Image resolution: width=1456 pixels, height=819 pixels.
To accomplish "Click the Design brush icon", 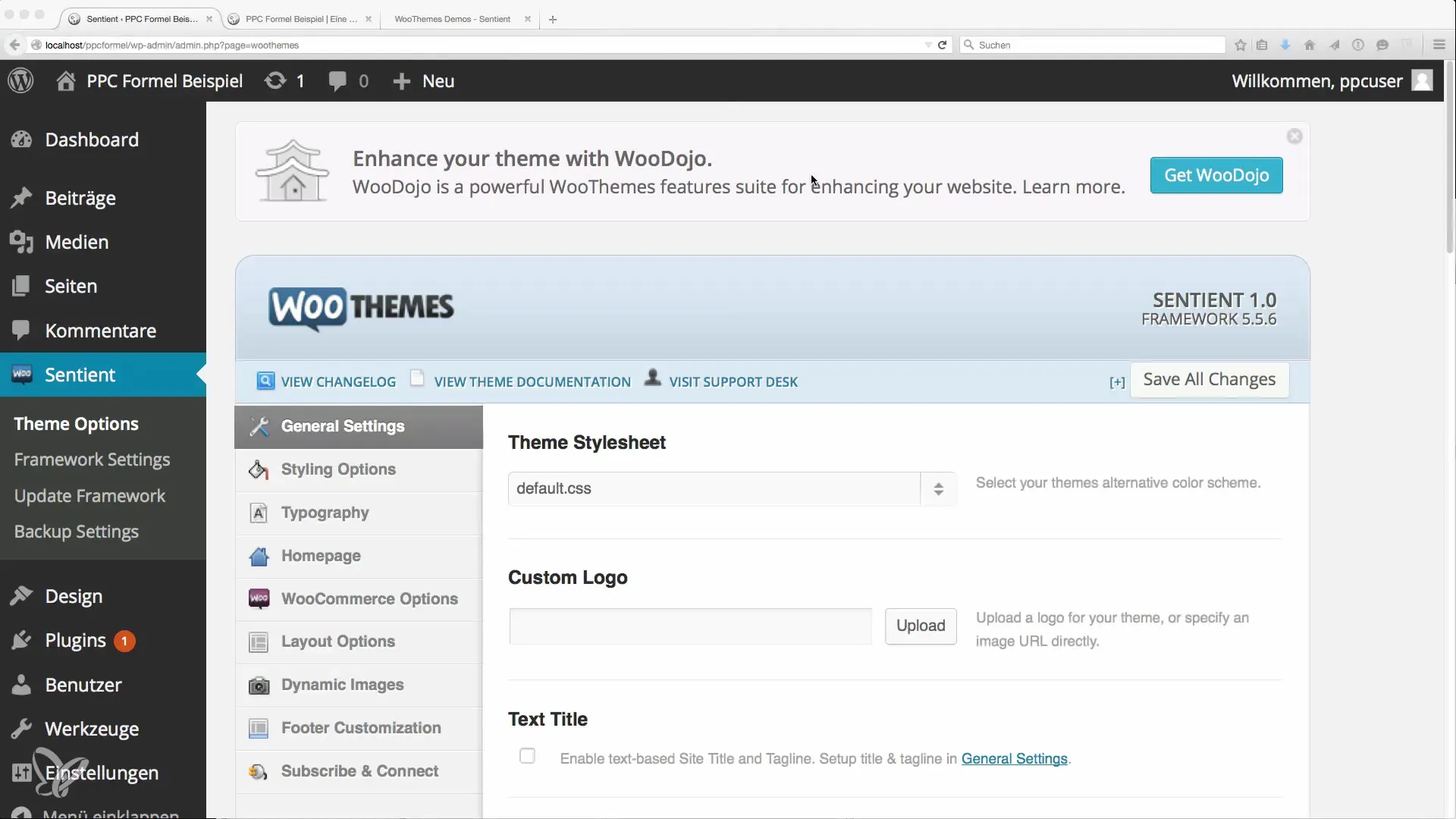I will point(21,596).
